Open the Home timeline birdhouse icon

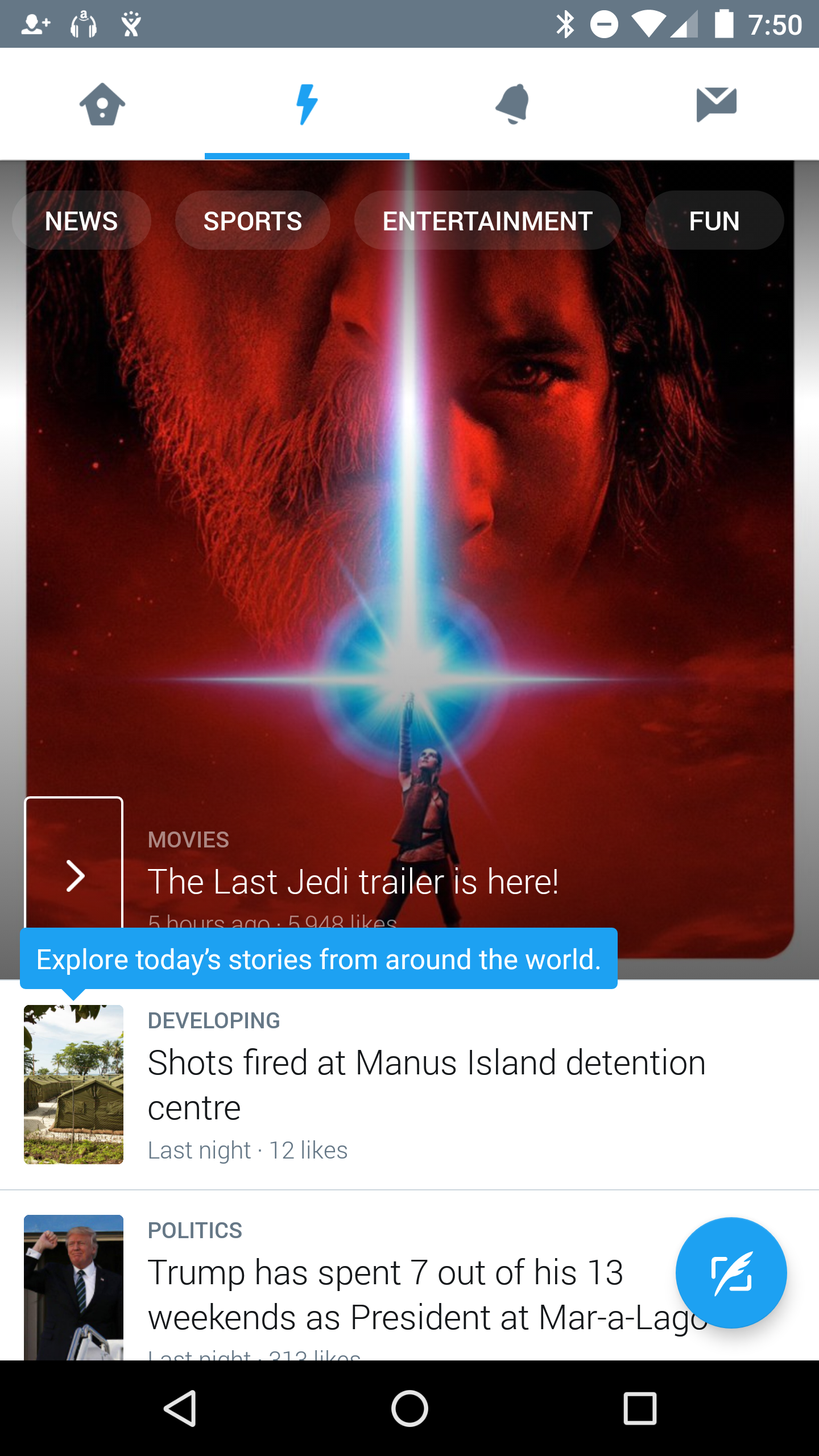(x=102, y=104)
